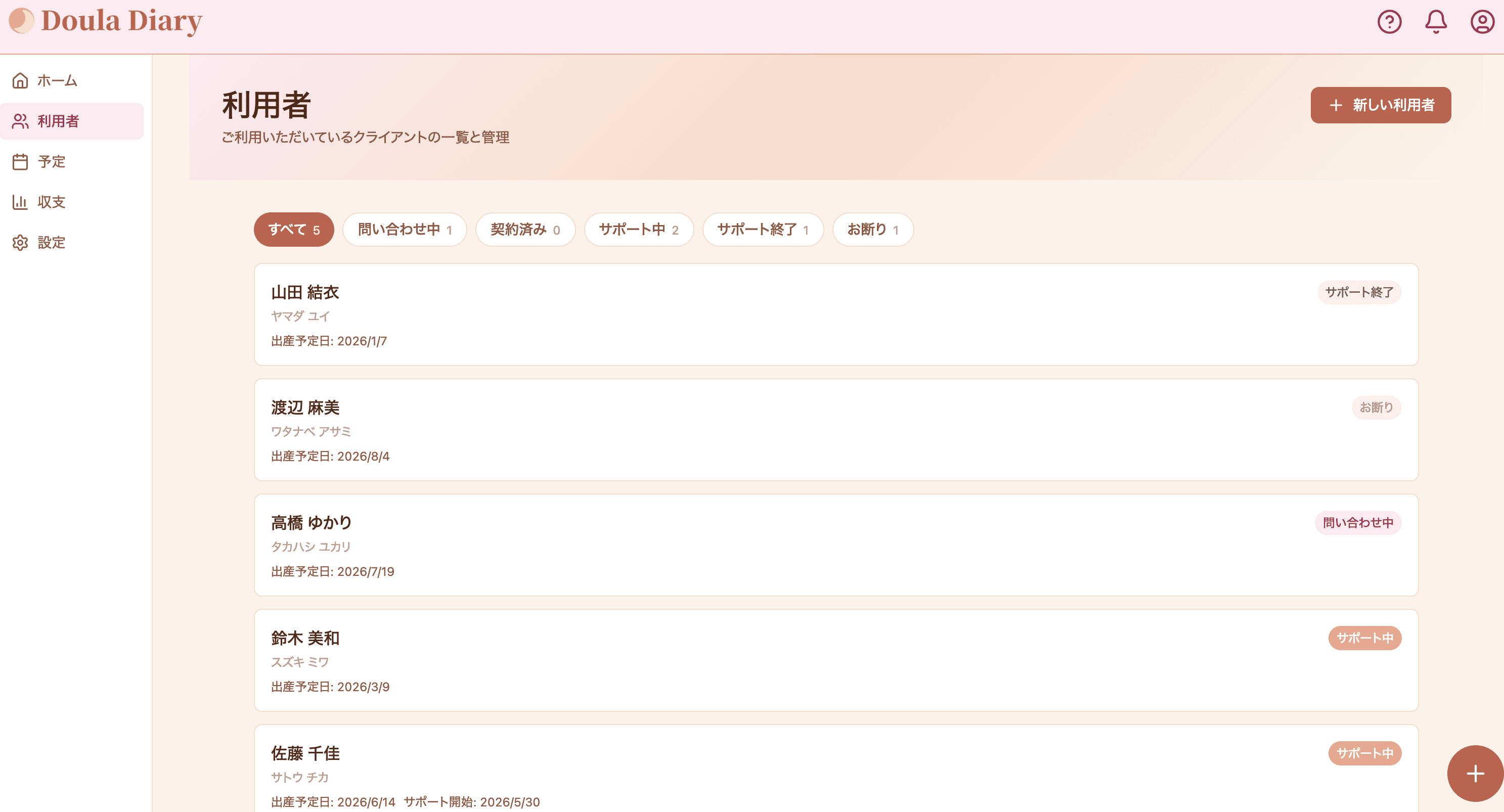The height and width of the screenshot is (812, 1504).
Task: Click サポート開始: 2026/5/30 text
Action: [x=472, y=802]
